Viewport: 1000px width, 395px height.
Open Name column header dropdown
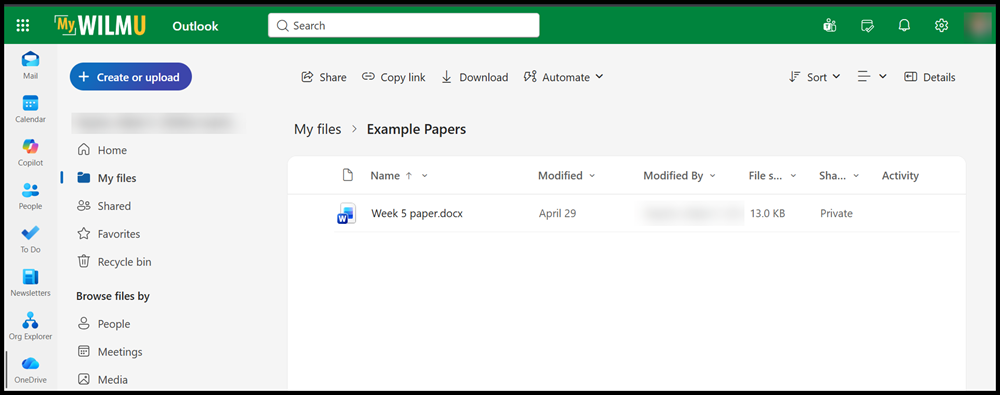[425, 176]
